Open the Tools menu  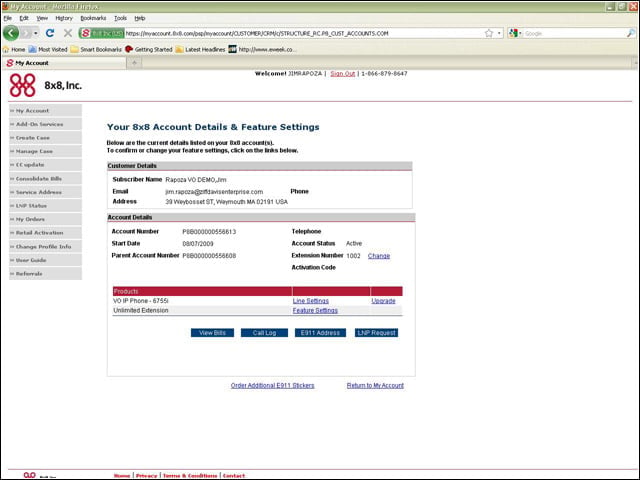pyautogui.click(x=120, y=18)
